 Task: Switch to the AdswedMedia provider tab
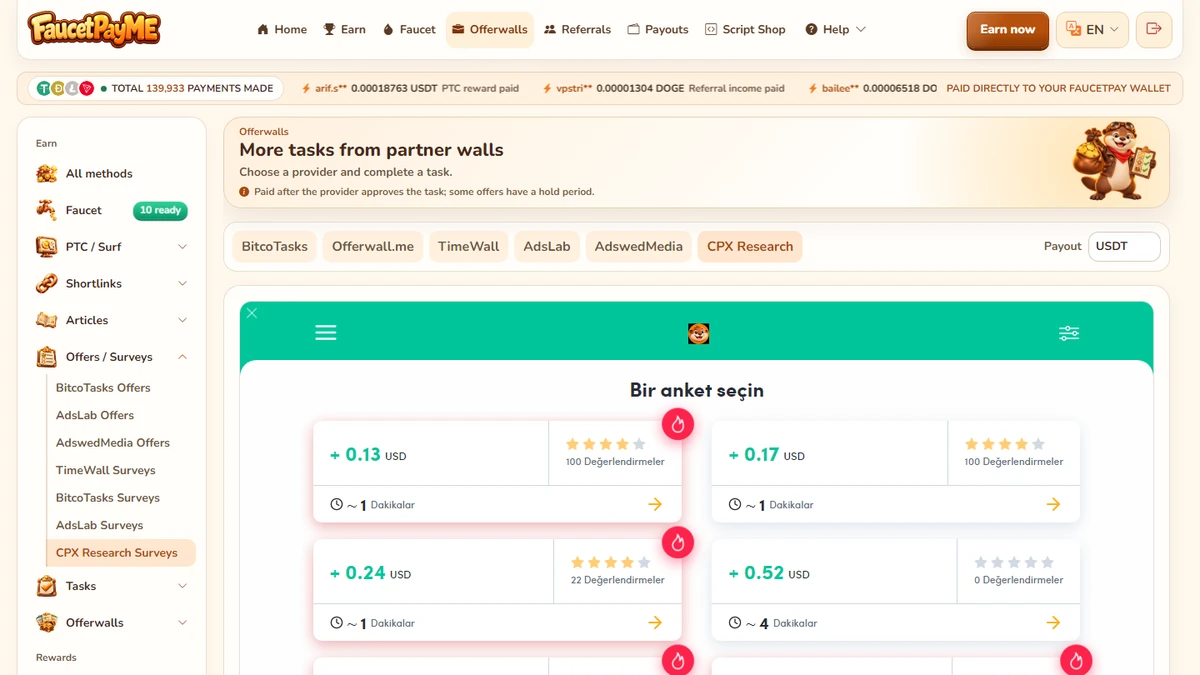pyautogui.click(x=639, y=247)
